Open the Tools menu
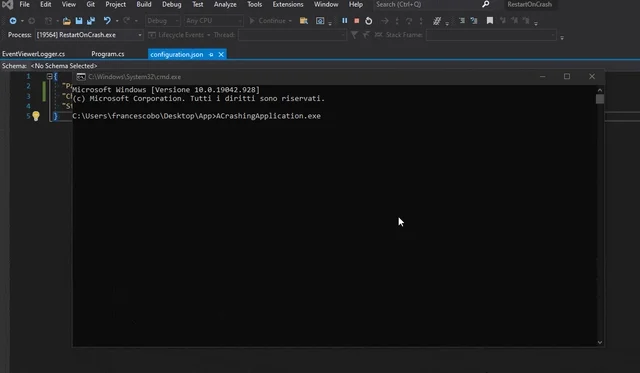640x373 pixels. (255, 4)
